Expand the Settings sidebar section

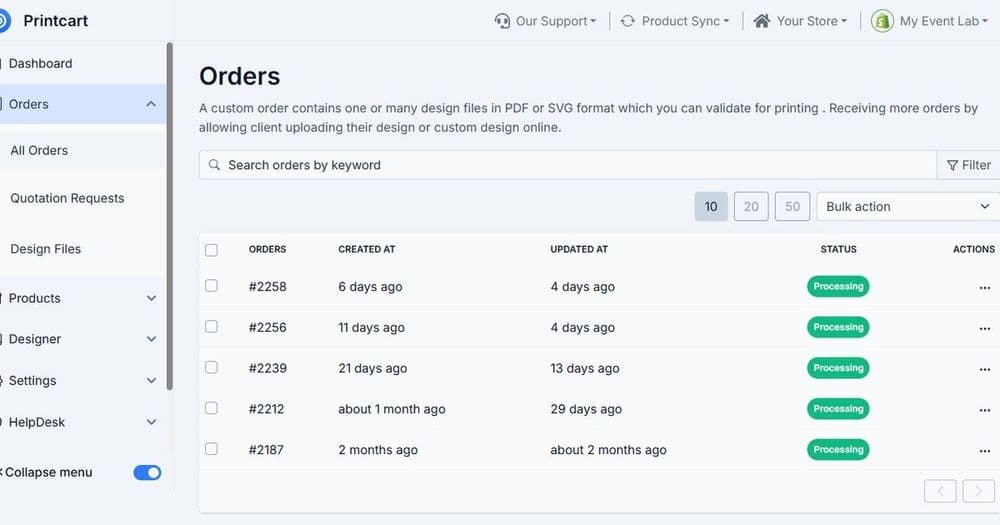coord(151,380)
